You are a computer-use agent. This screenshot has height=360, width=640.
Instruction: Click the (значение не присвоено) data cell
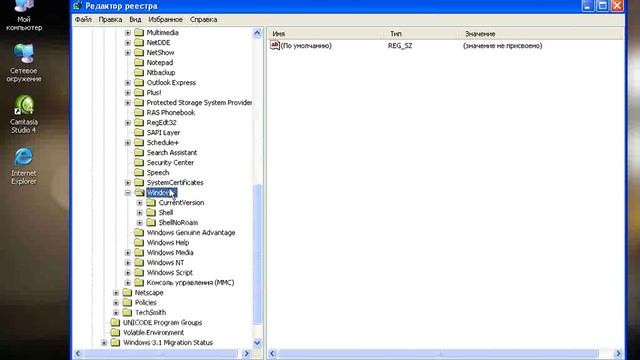click(502, 46)
